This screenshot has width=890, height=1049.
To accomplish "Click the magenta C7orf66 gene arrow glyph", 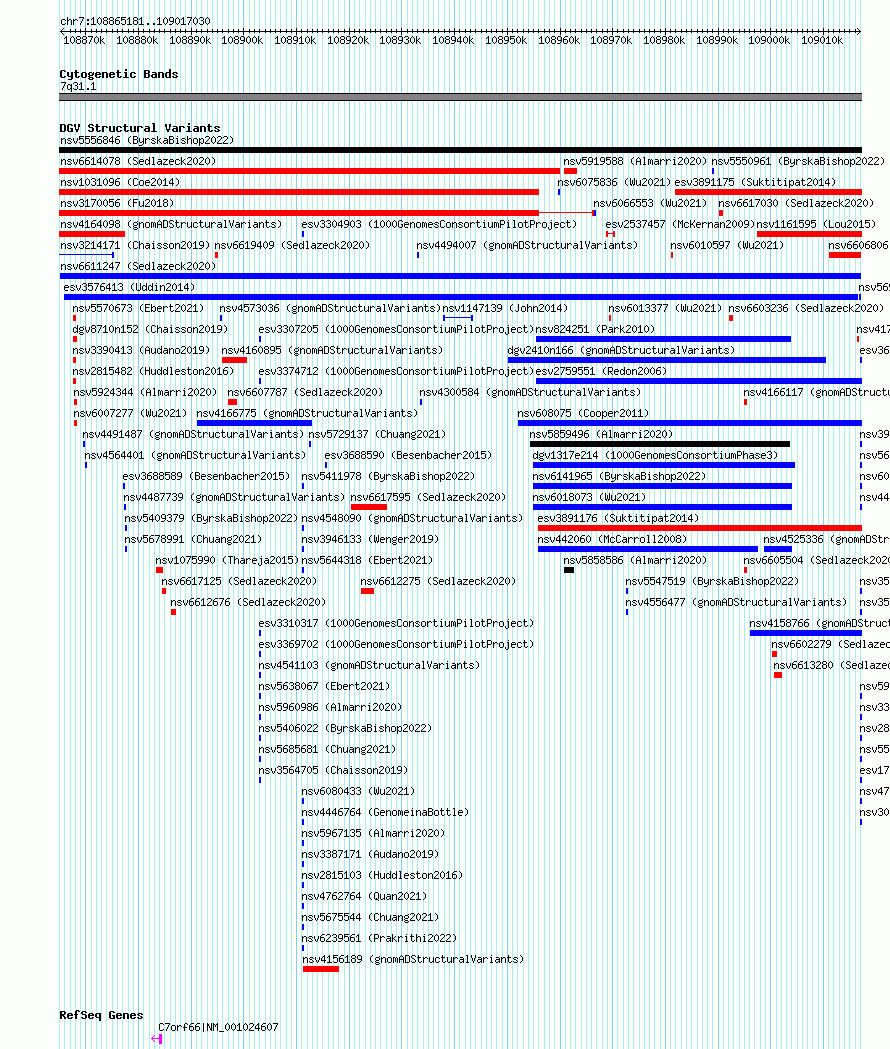I will pyautogui.click(x=157, y=1039).
